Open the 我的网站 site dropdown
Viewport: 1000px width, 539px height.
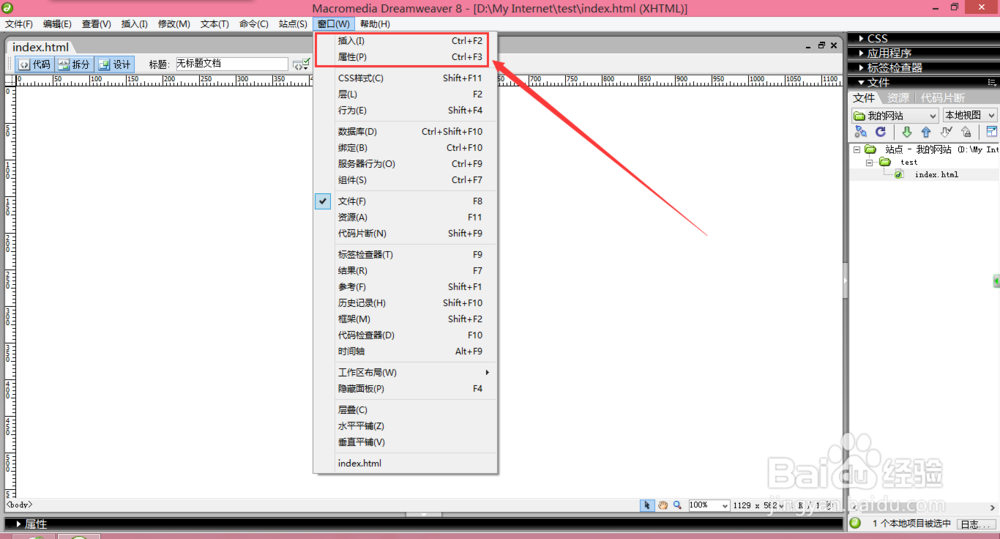[x=895, y=115]
